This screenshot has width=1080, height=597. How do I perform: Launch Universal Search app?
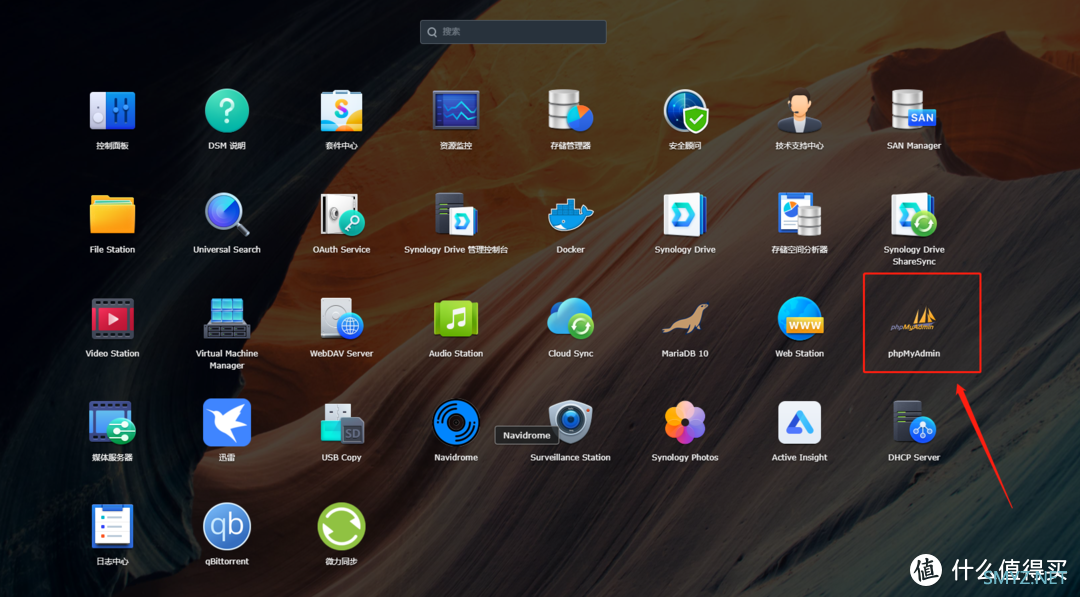click(x=227, y=215)
